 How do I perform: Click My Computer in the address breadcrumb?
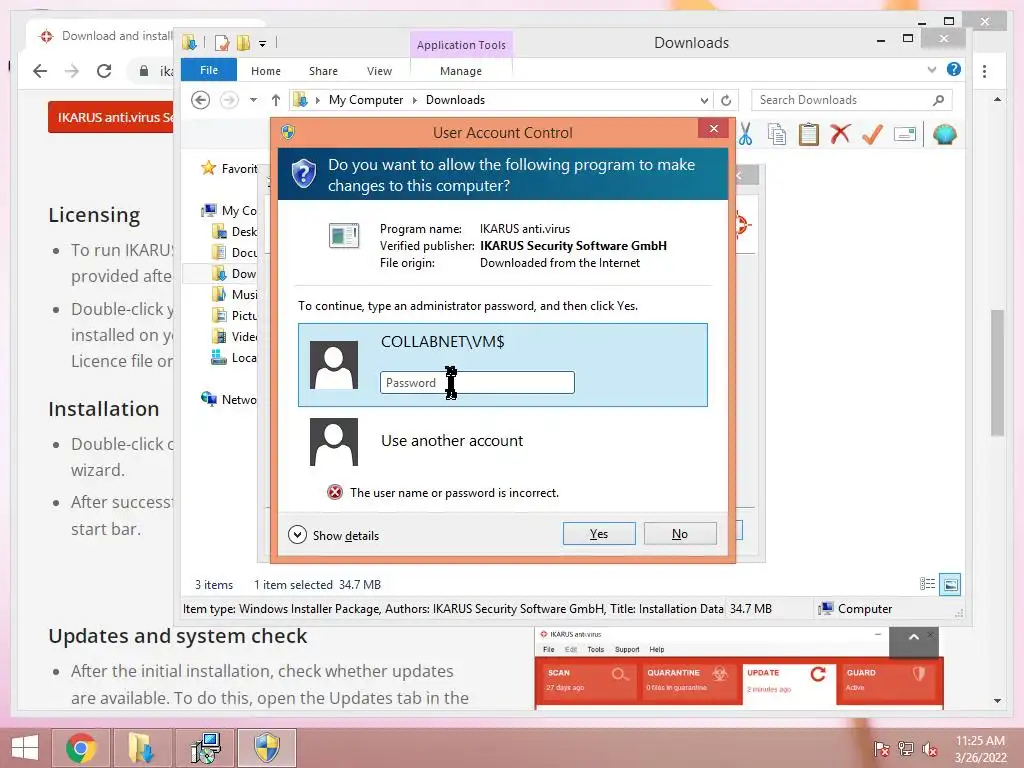366,100
